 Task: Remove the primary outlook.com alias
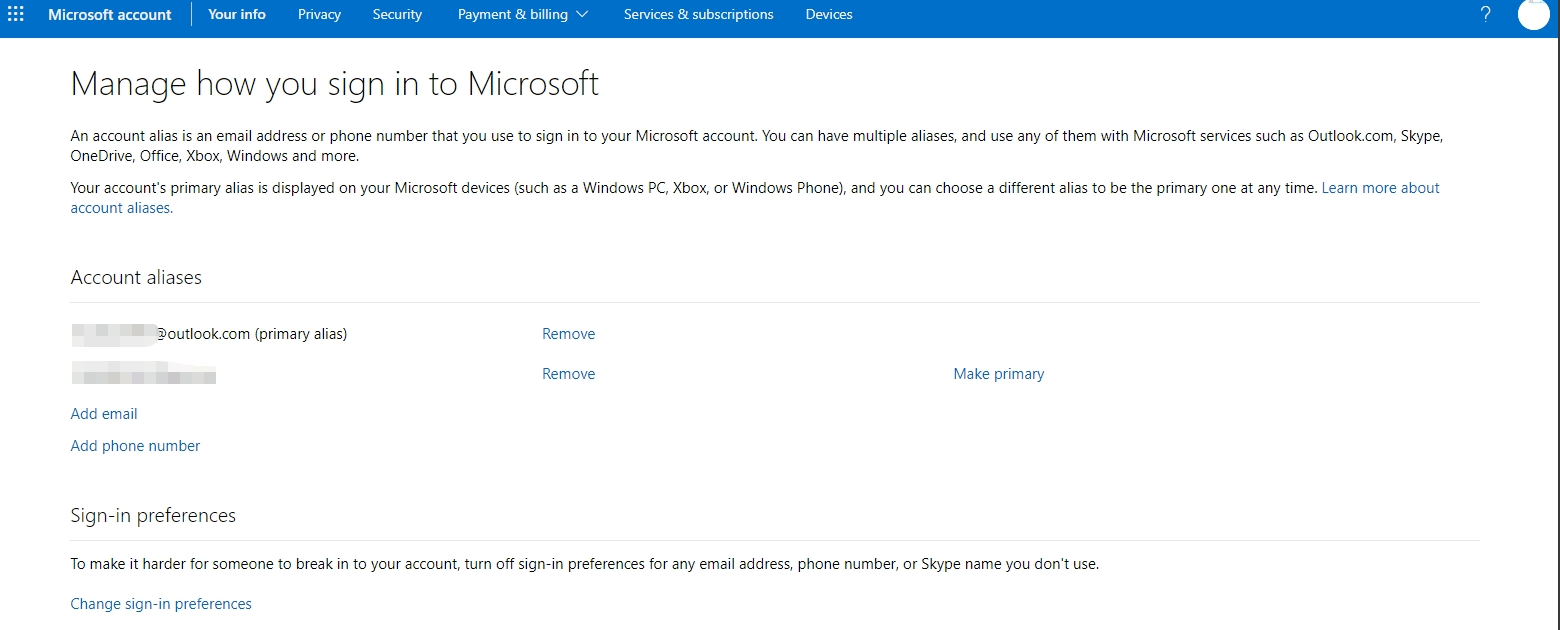(x=568, y=334)
